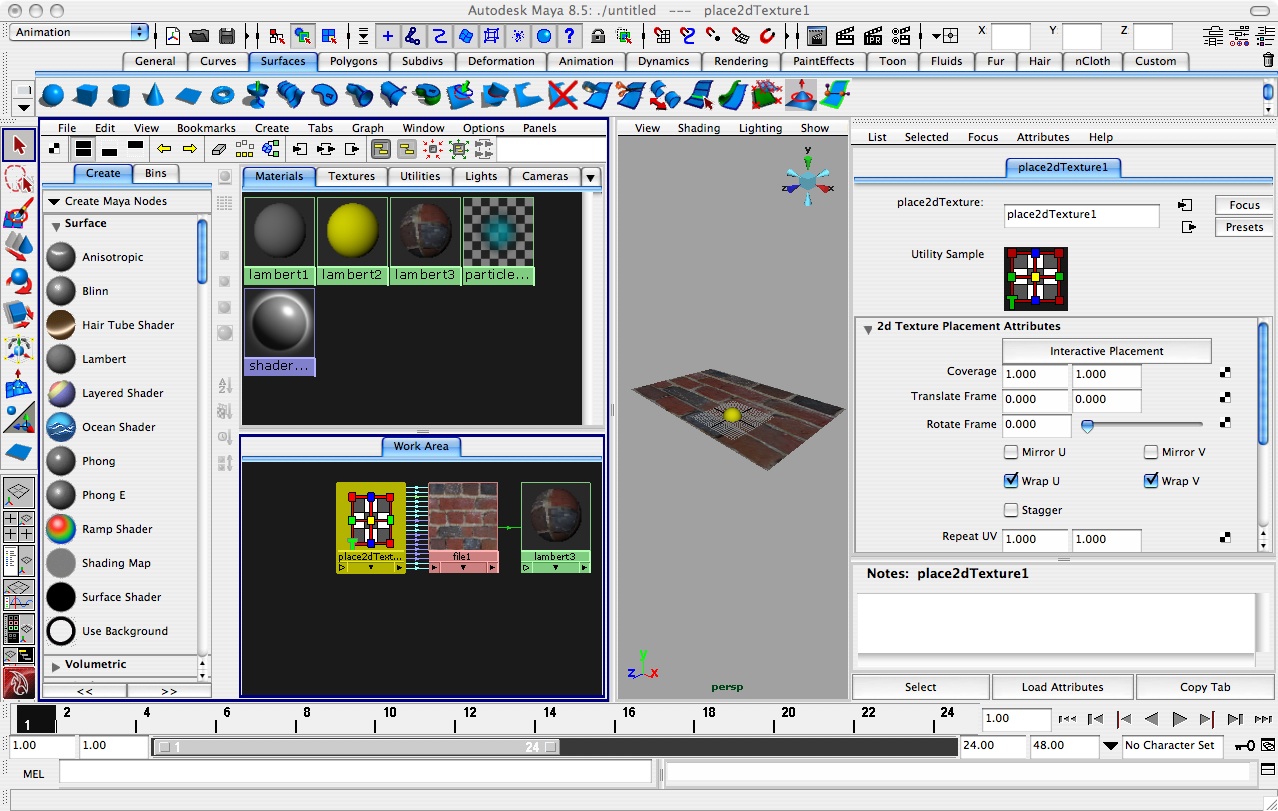The height and width of the screenshot is (811, 1278).
Task: Click the go to input connection icon
Action: point(1185,205)
